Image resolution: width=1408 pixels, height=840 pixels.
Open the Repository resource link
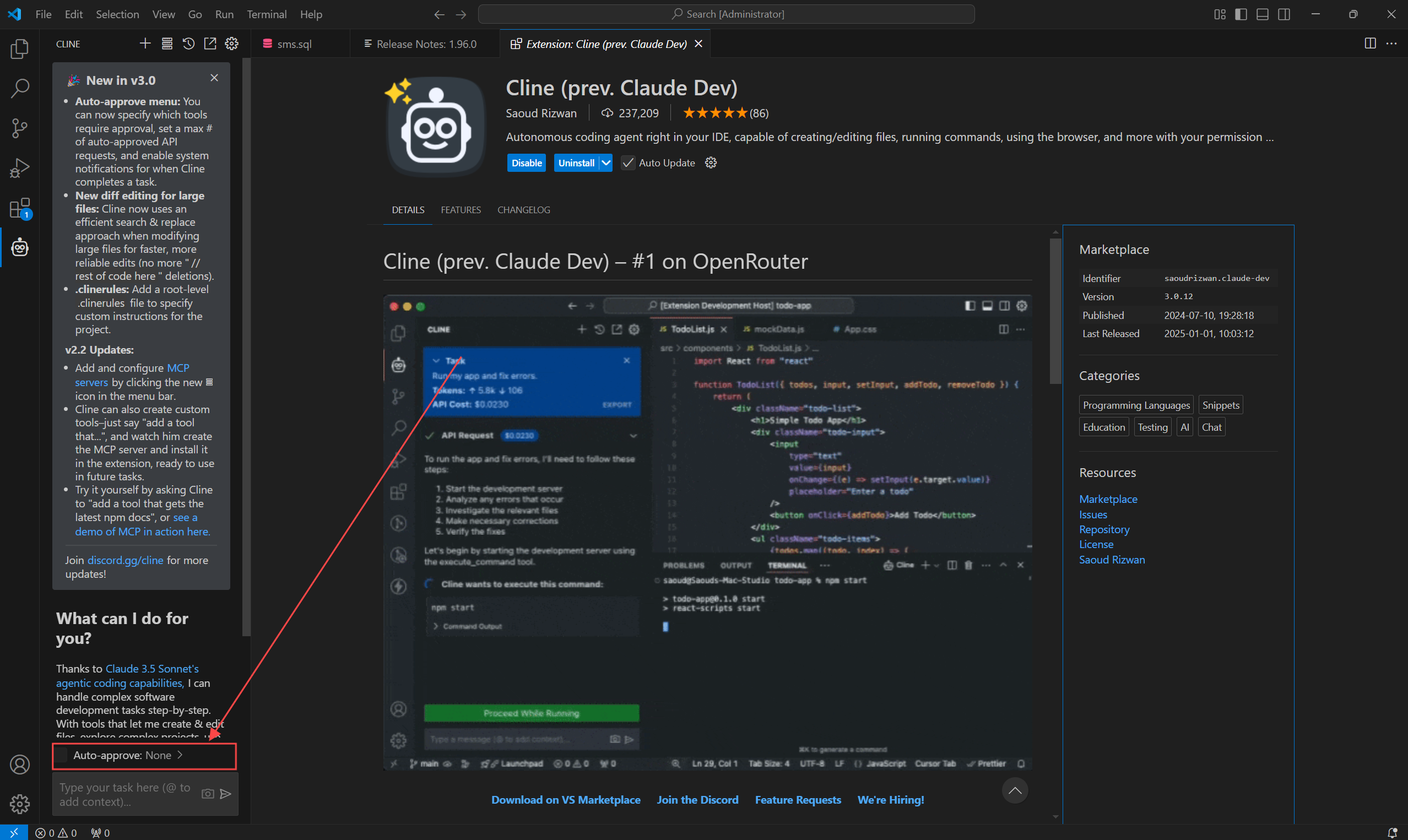pyautogui.click(x=1103, y=529)
